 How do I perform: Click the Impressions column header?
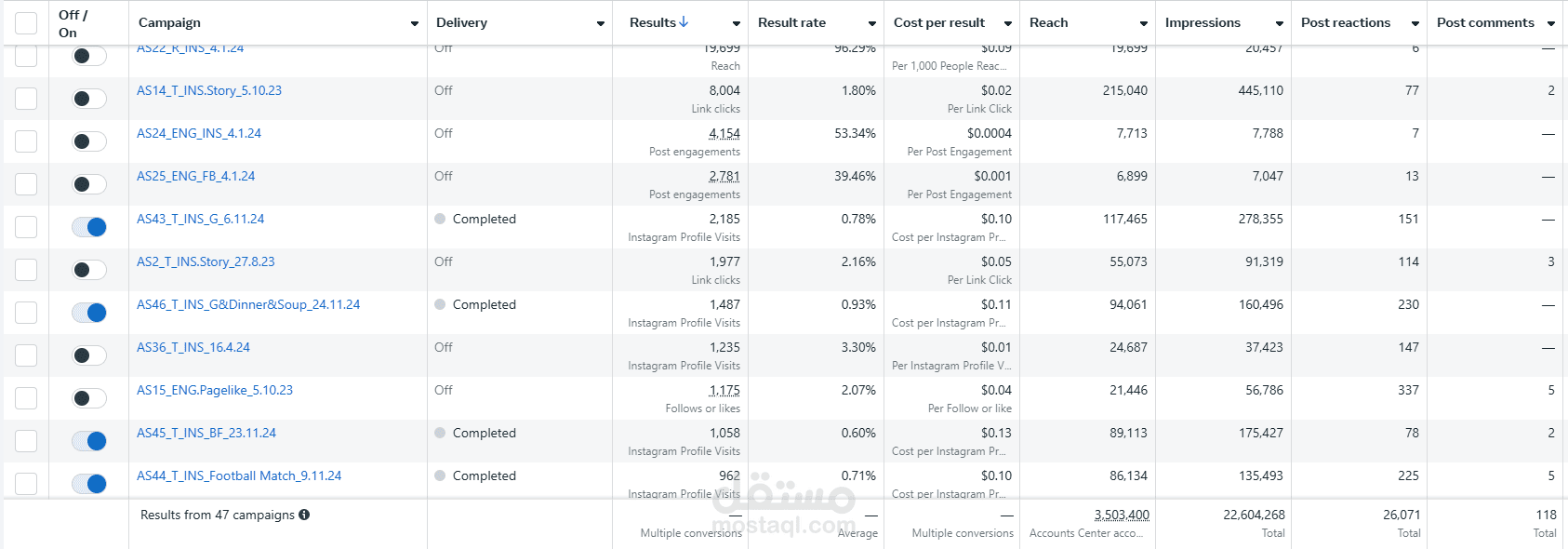[1203, 22]
